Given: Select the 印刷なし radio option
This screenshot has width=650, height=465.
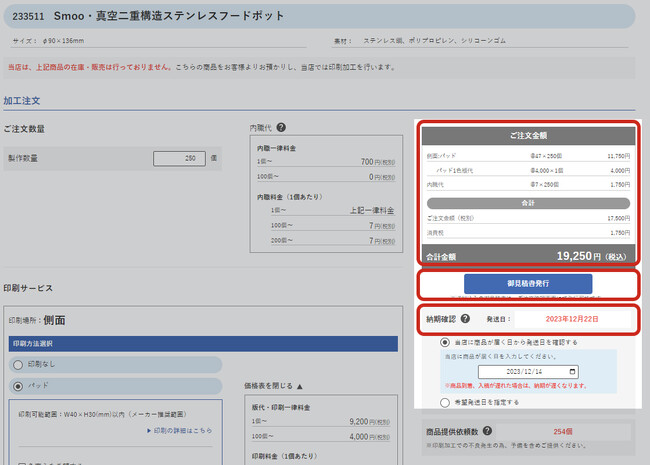Looking at the screenshot, I should click(17, 365).
